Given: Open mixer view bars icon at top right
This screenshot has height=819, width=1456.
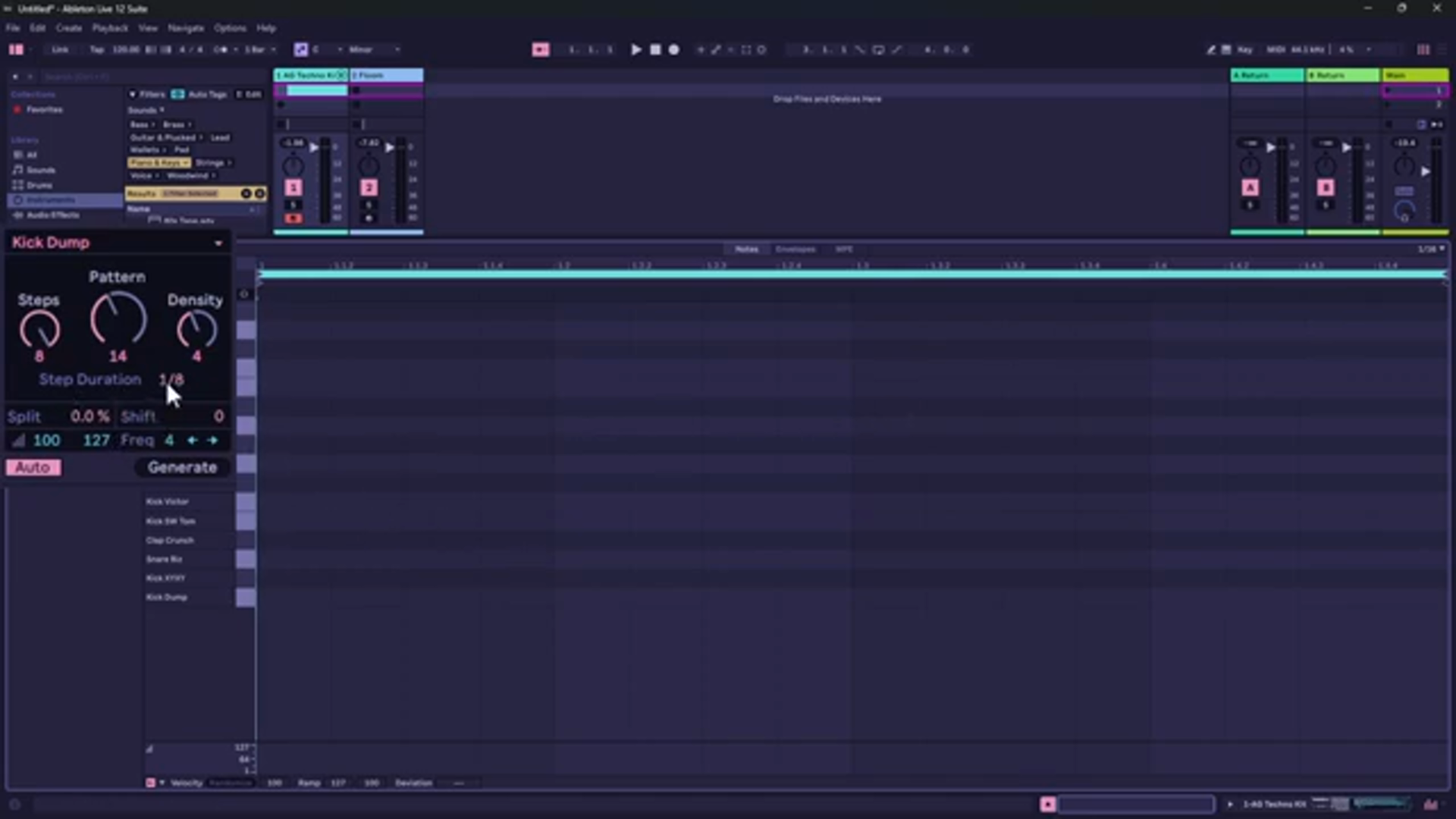Looking at the screenshot, I should 1423,49.
